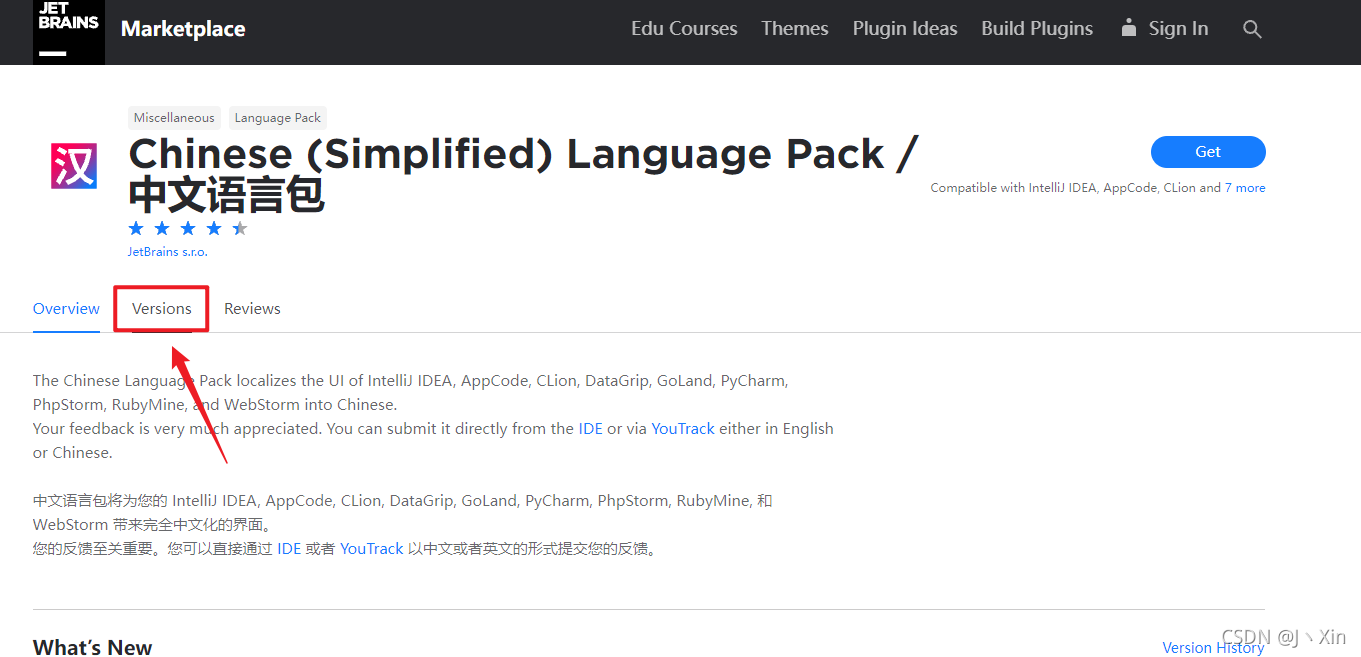Click the star rating row
Screen dimensions: 1361x657
(188, 228)
